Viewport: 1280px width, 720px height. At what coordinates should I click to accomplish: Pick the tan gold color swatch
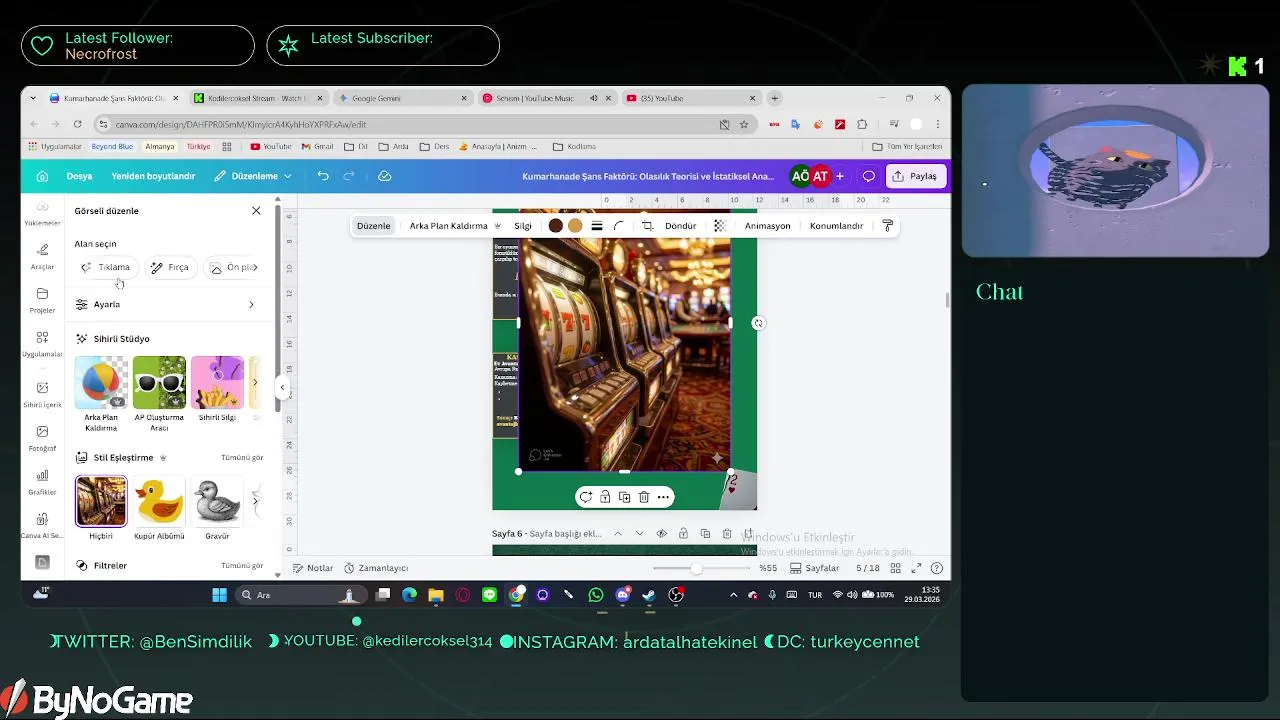click(x=575, y=226)
